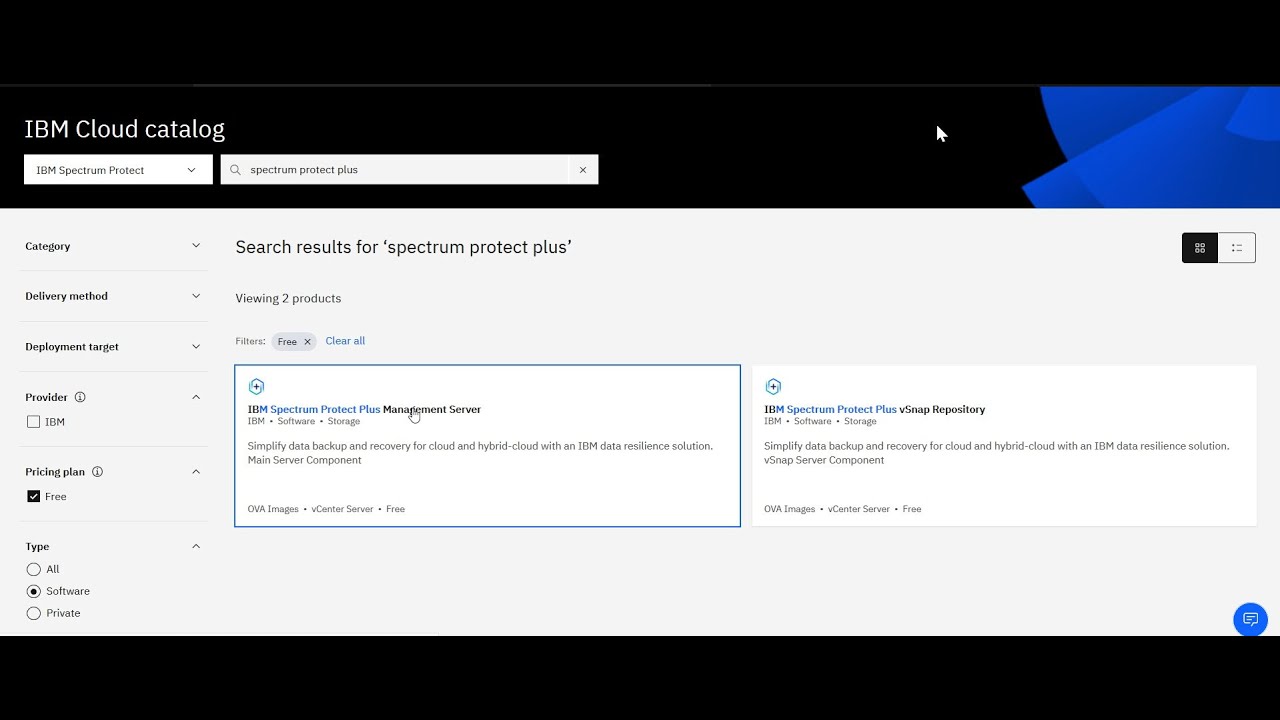Collapse the Type filter section
This screenshot has height=720, width=1280.
pyautogui.click(x=196, y=547)
